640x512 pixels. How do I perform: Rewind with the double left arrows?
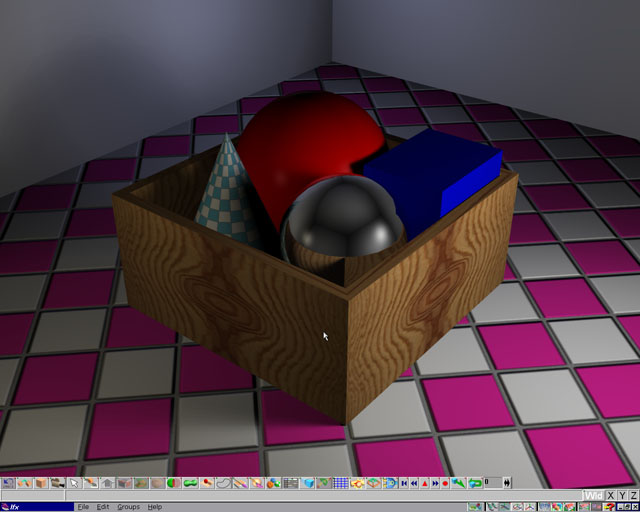[x=414, y=483]
